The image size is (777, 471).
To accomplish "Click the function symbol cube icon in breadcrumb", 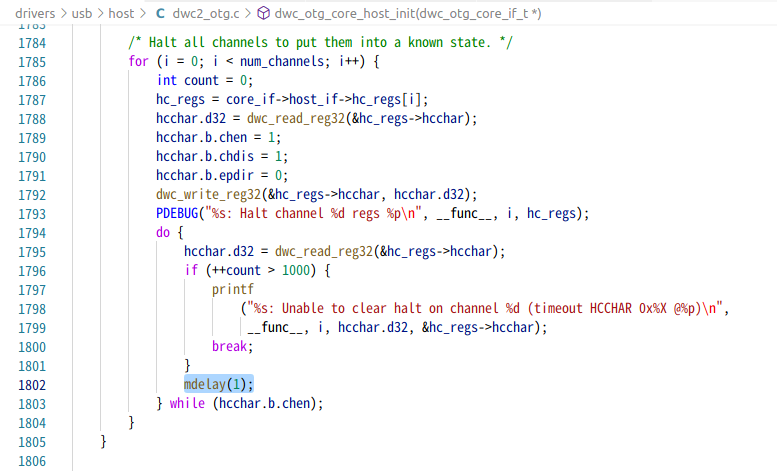I will pyautogui.click(x=264, y=13).
